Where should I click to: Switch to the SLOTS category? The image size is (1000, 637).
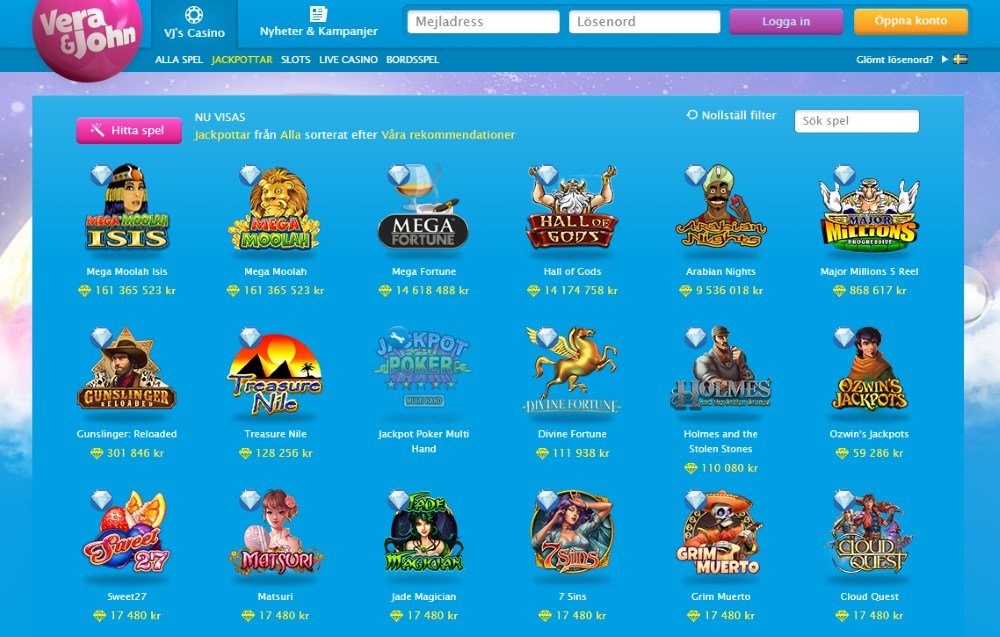(x=296, y=59)
